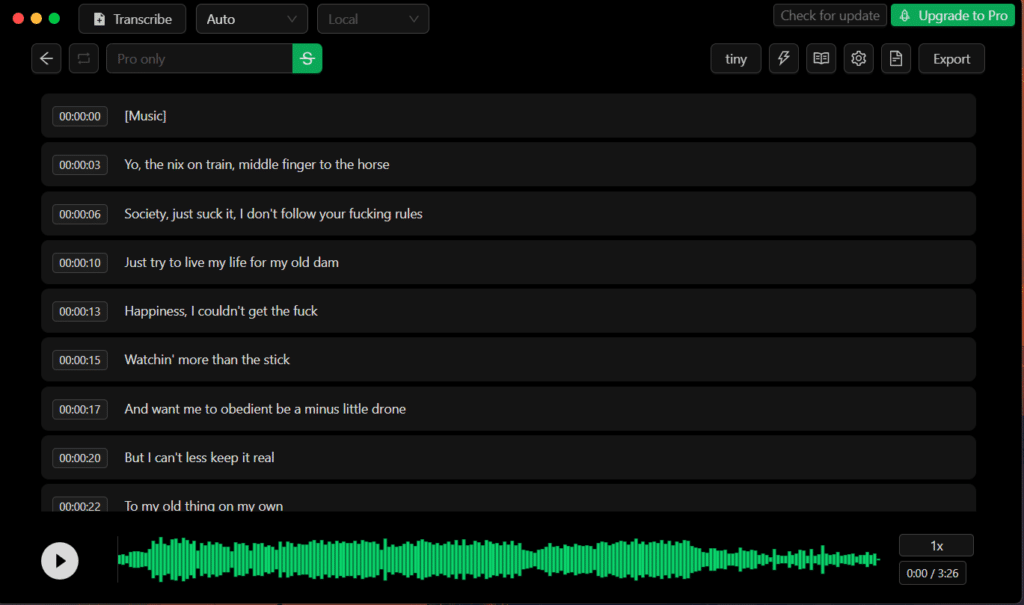This screenshot has height=605, width=1024.
Task: Click the back arrow on the left
Action: tap(46, 58)
